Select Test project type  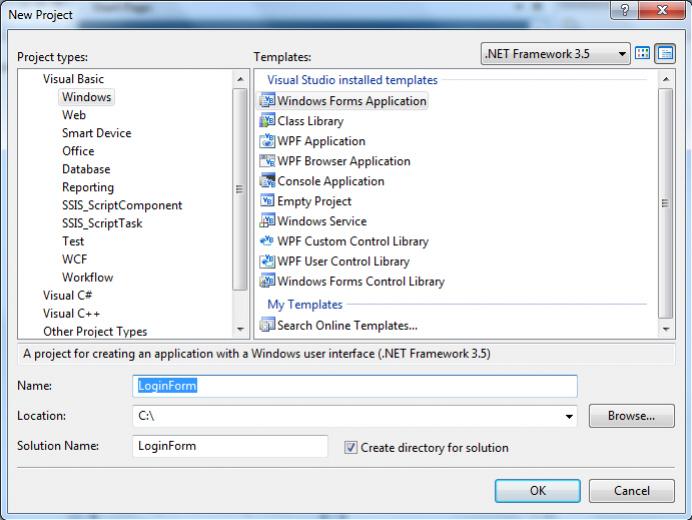[73, 241]
